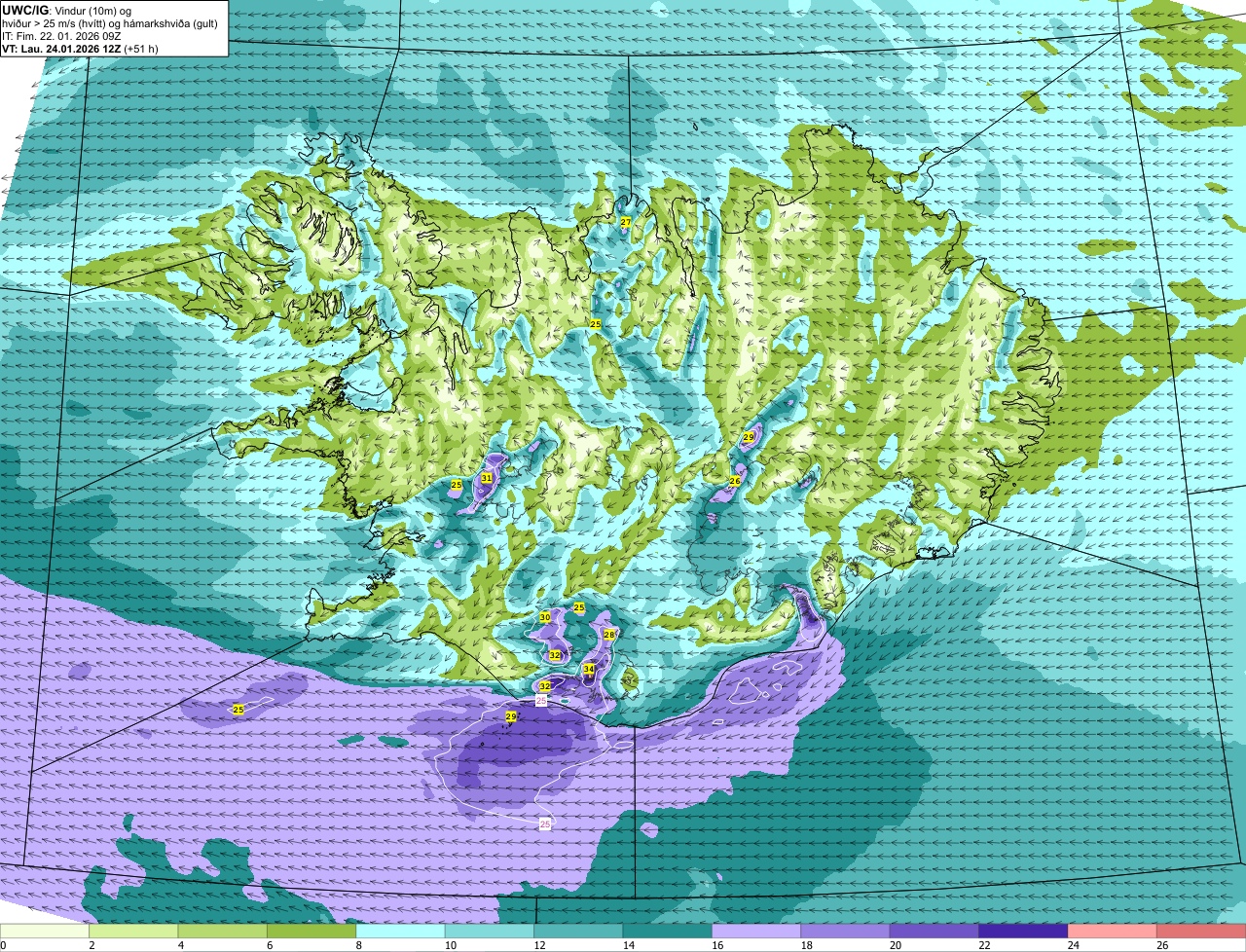Click the white 25 contour label beneath the yellow 32
Image resolution: width=1246 pixels, height=952 pixels.
[x=541, y=701]
